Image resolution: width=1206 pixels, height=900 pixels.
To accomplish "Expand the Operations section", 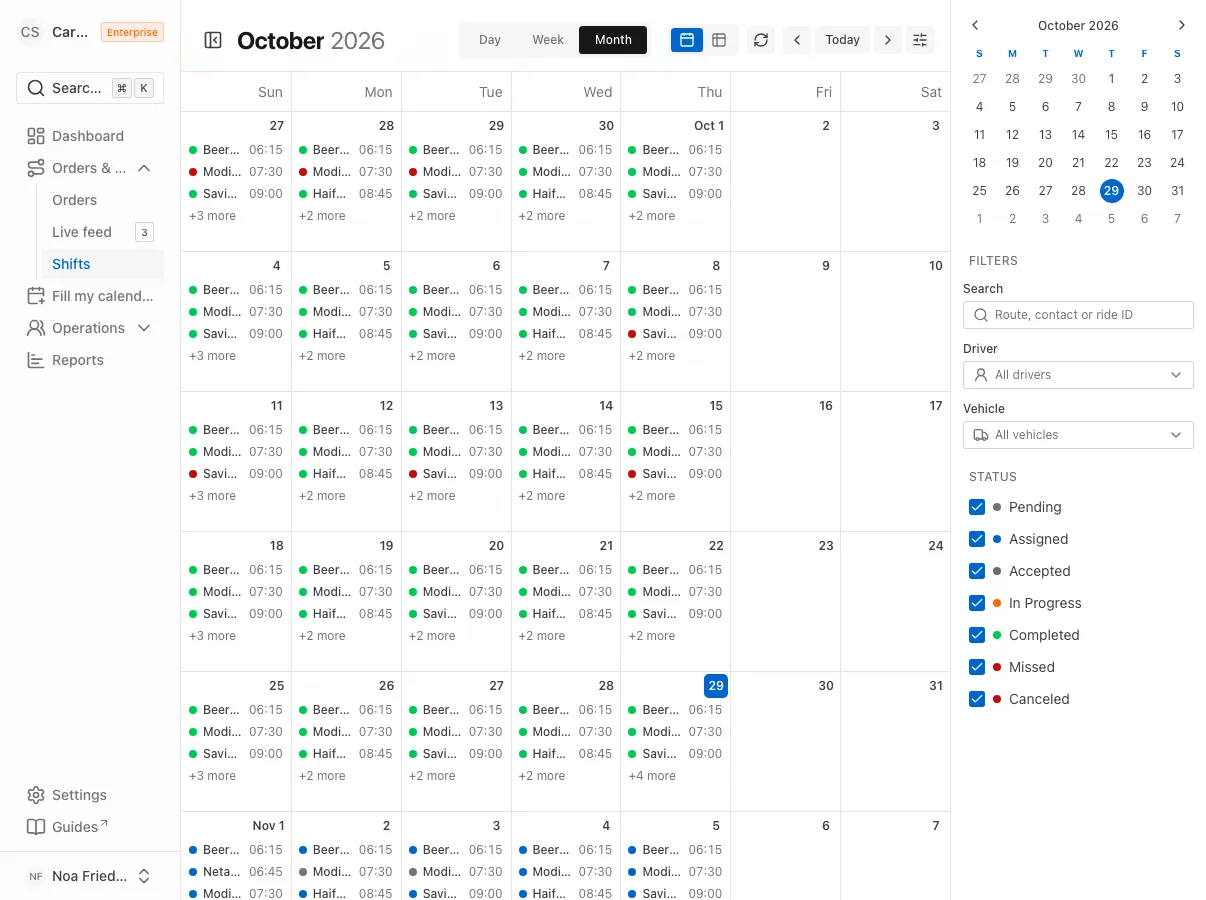I will [x=90, y=328].
